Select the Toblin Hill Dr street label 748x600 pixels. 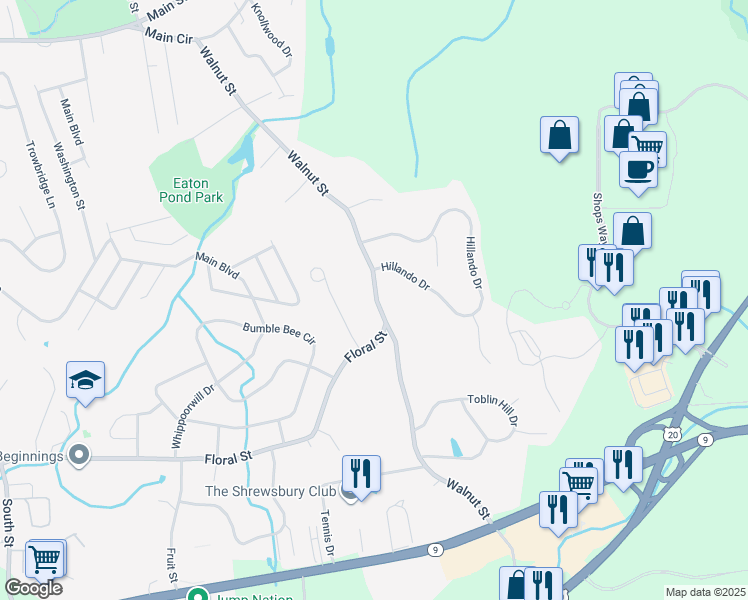click(x=493, y=410)
